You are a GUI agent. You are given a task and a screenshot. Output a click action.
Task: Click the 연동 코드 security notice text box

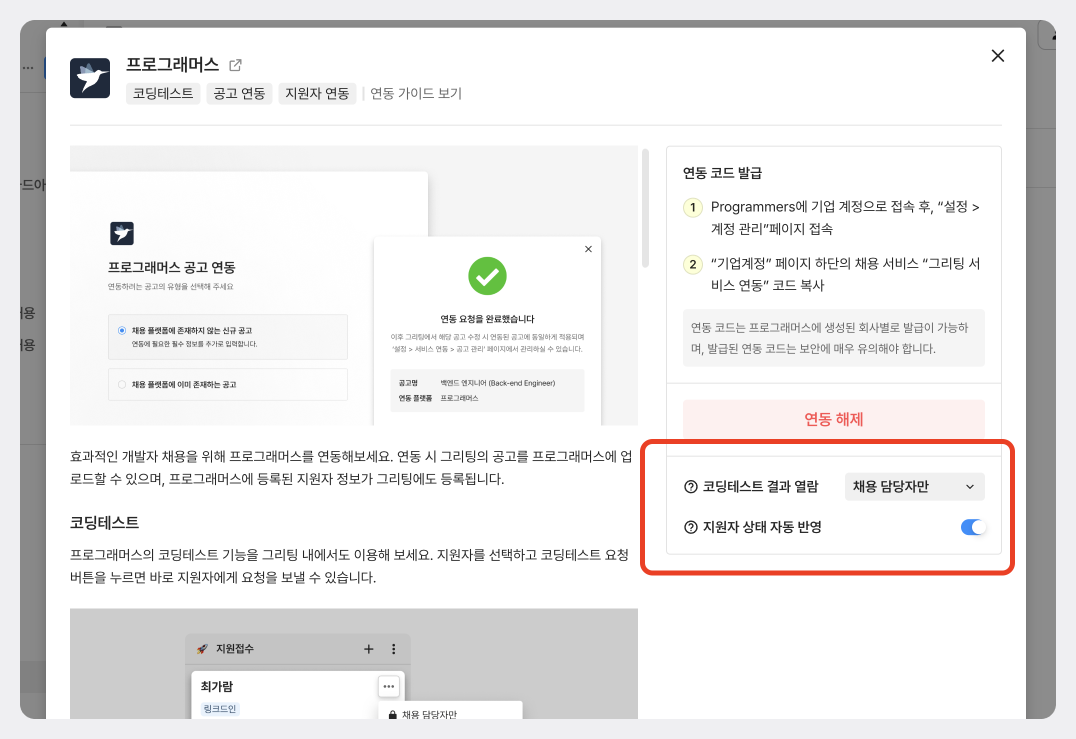[833, 338]
